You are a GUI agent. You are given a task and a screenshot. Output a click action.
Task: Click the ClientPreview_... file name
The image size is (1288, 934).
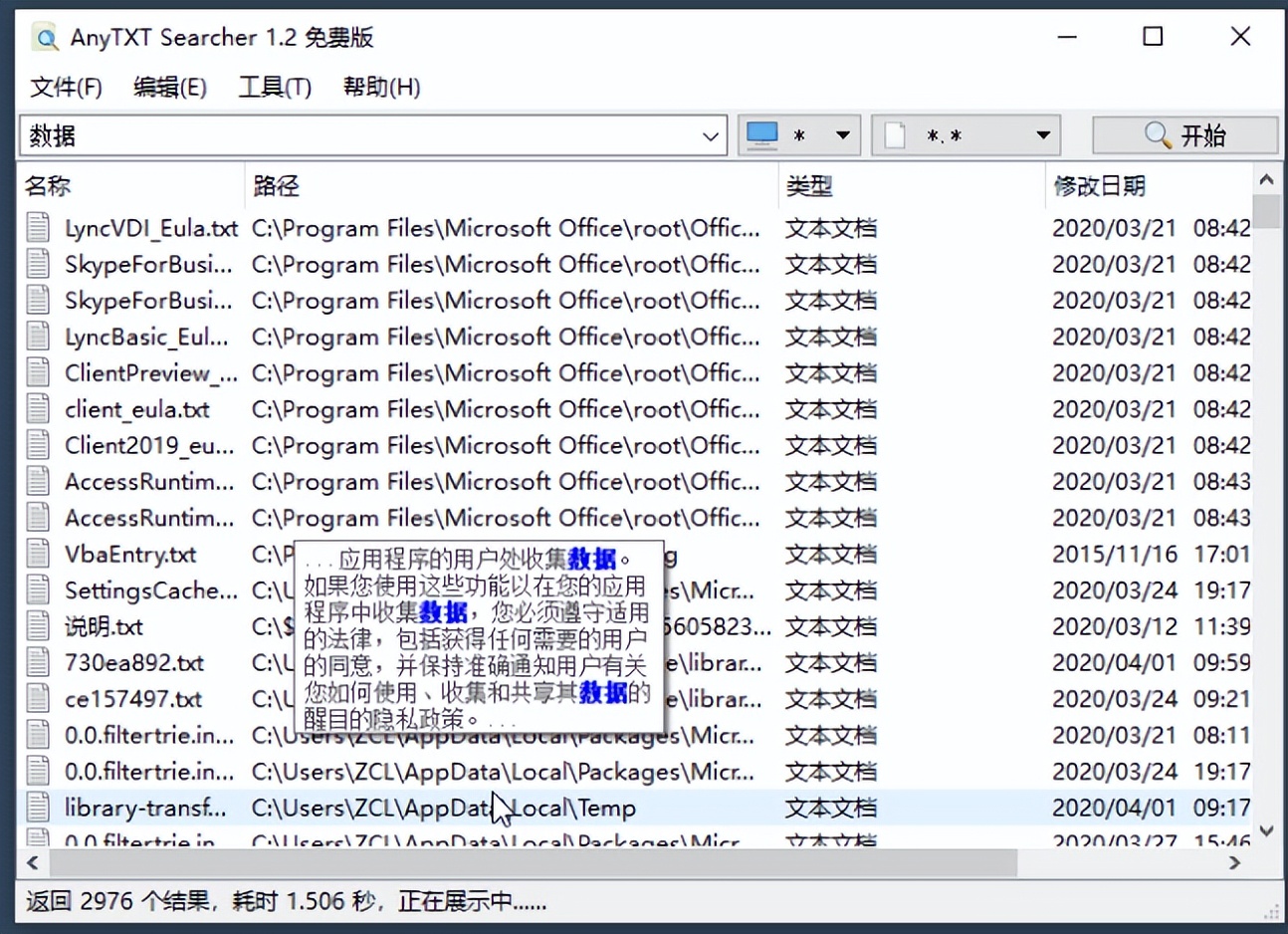point(151,373)
